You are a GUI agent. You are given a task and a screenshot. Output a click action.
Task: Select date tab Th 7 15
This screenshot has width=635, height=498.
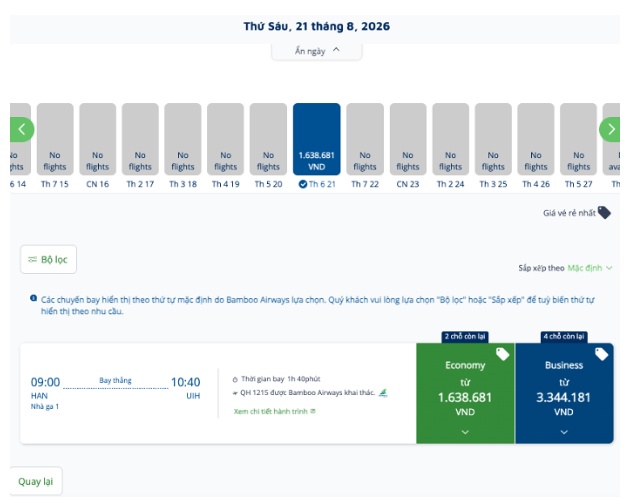pos(55,146)
